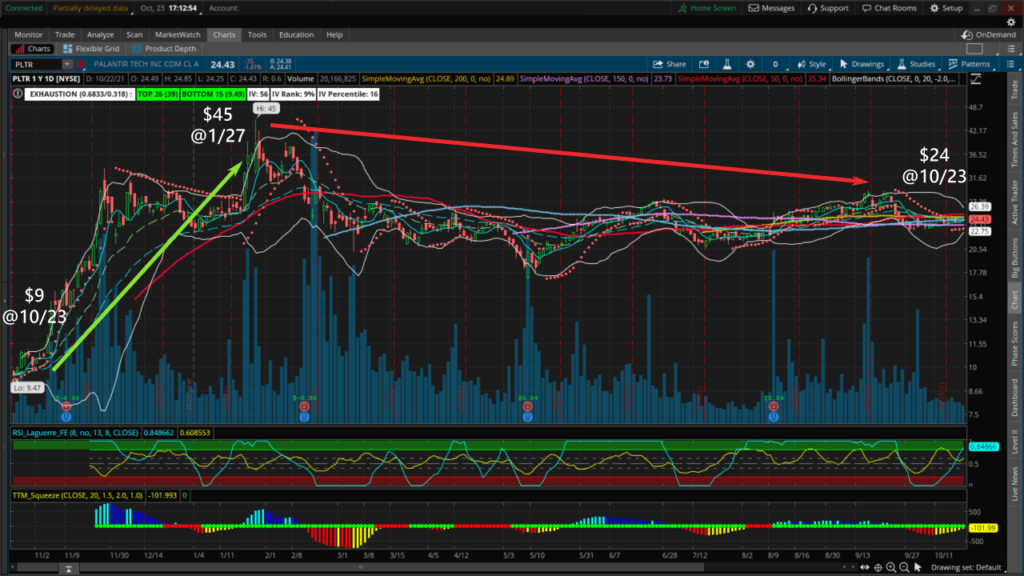
Task: Open the Drawings dropdown menu
Action: 864,63
